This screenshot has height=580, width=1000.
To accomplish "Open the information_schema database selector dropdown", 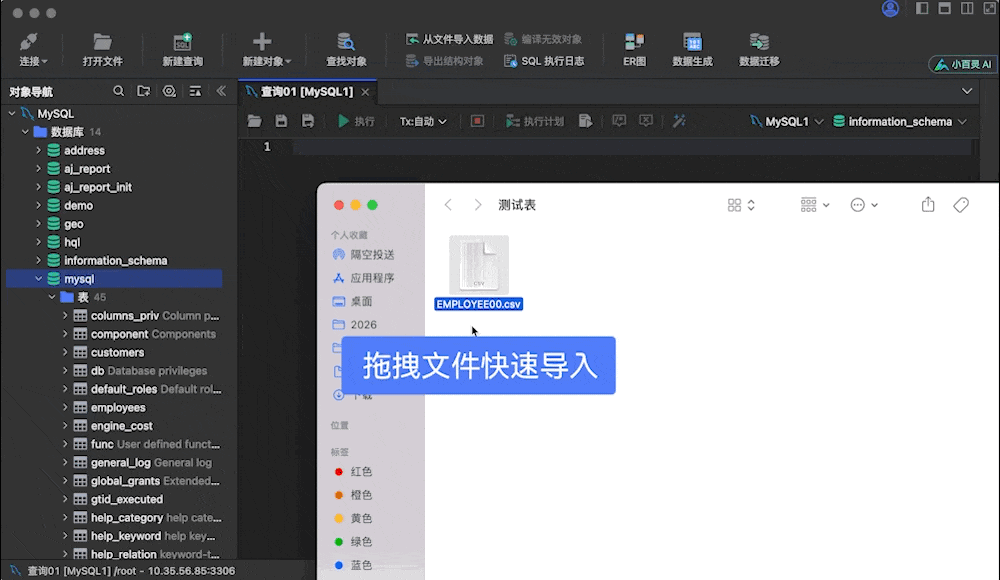I will tap(902, 120).
